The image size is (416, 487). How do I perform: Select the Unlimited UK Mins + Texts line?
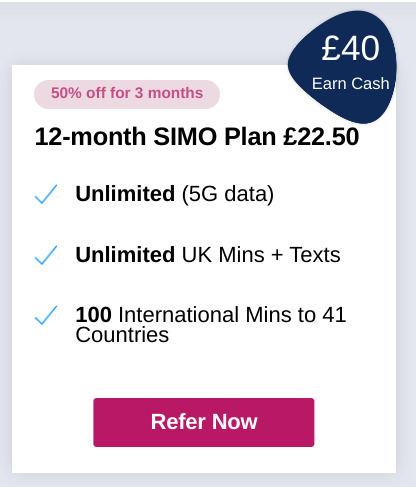point(208,255)
